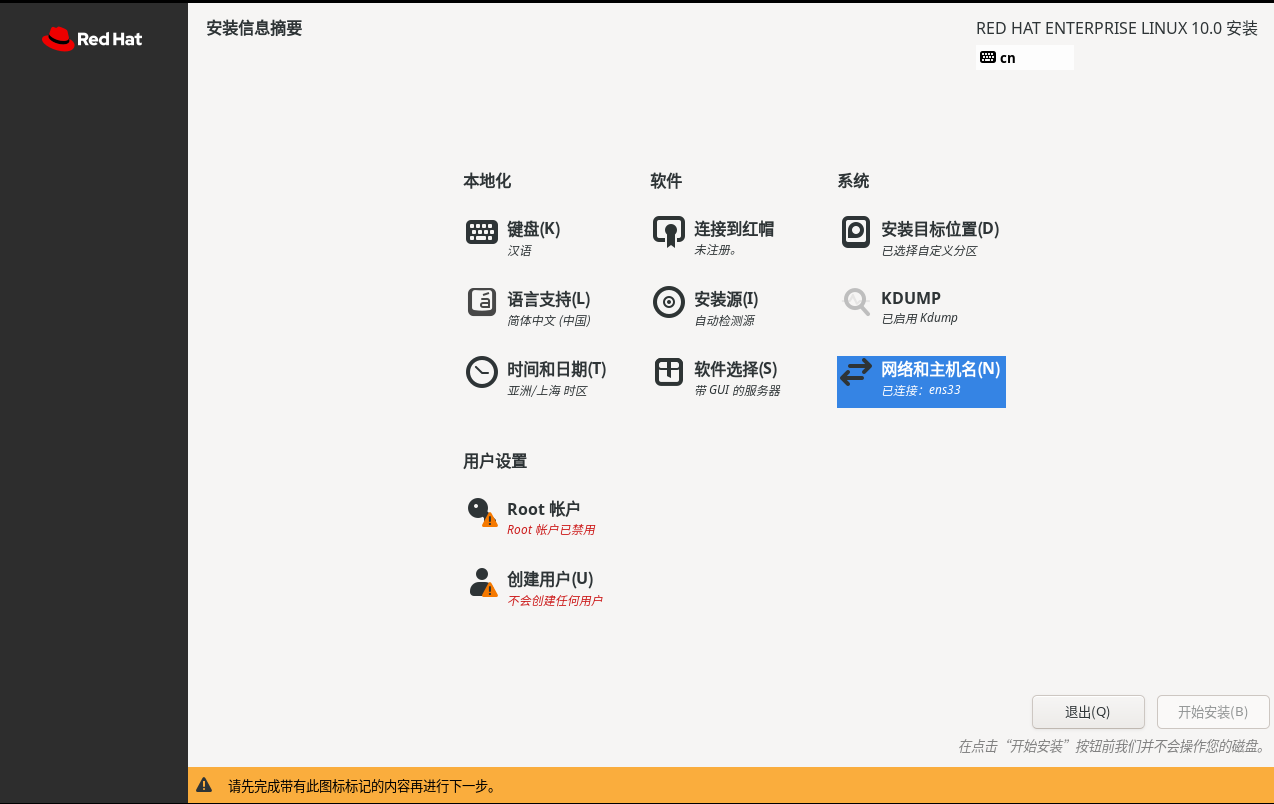Click the status text 汉语
Screen dimensions: 1274x804
(520, 251)
